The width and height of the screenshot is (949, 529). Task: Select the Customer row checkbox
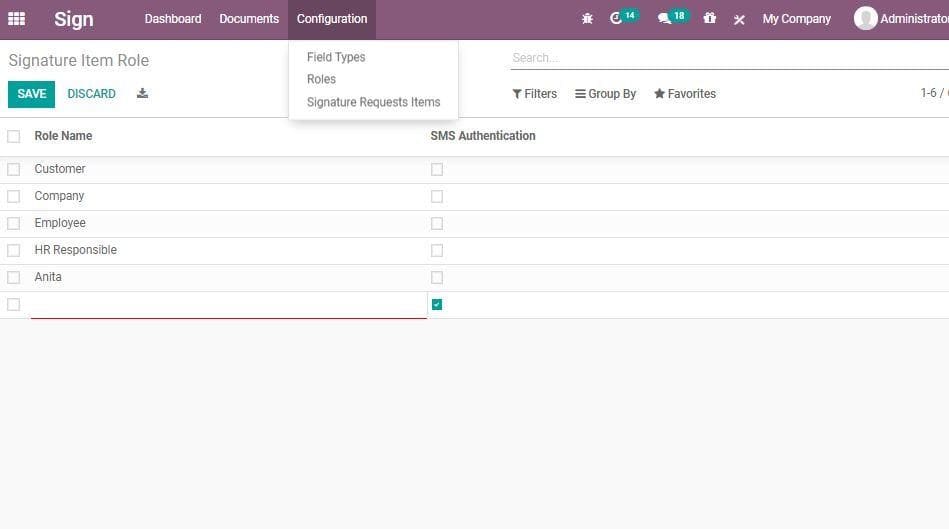click(13, 169)
